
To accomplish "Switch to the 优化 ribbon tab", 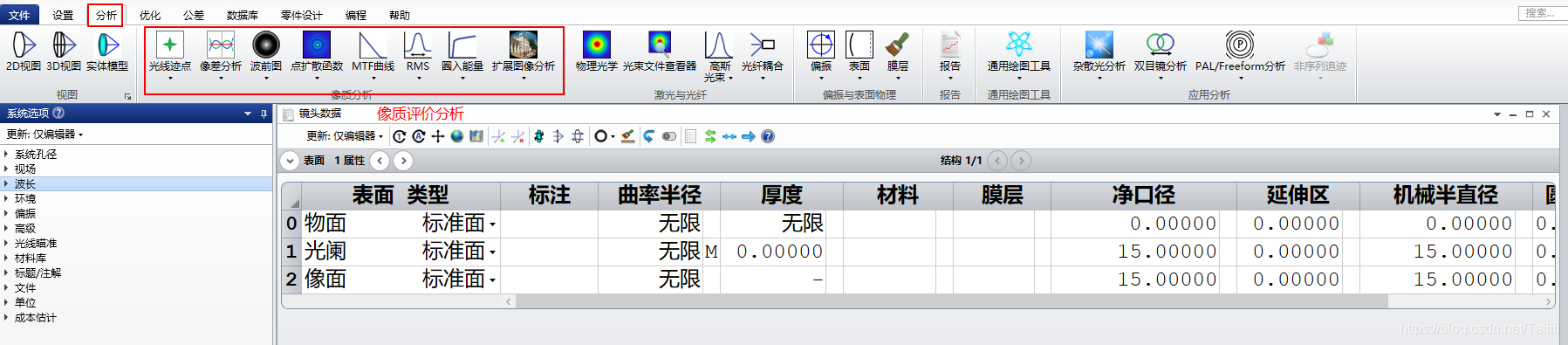I will [x=150, y=15].
